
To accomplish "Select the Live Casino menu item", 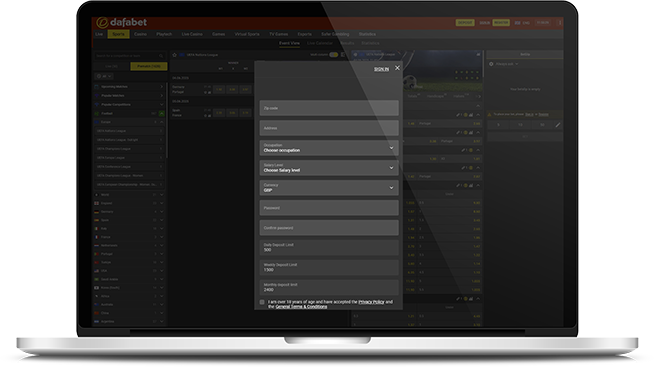I will [192, 34].
